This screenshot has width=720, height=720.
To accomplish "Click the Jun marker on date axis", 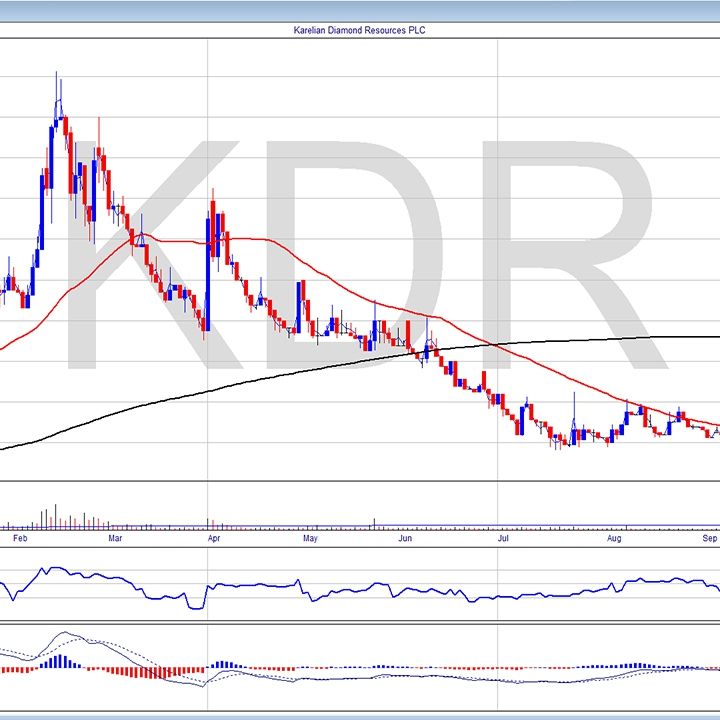I will (404, 538).
